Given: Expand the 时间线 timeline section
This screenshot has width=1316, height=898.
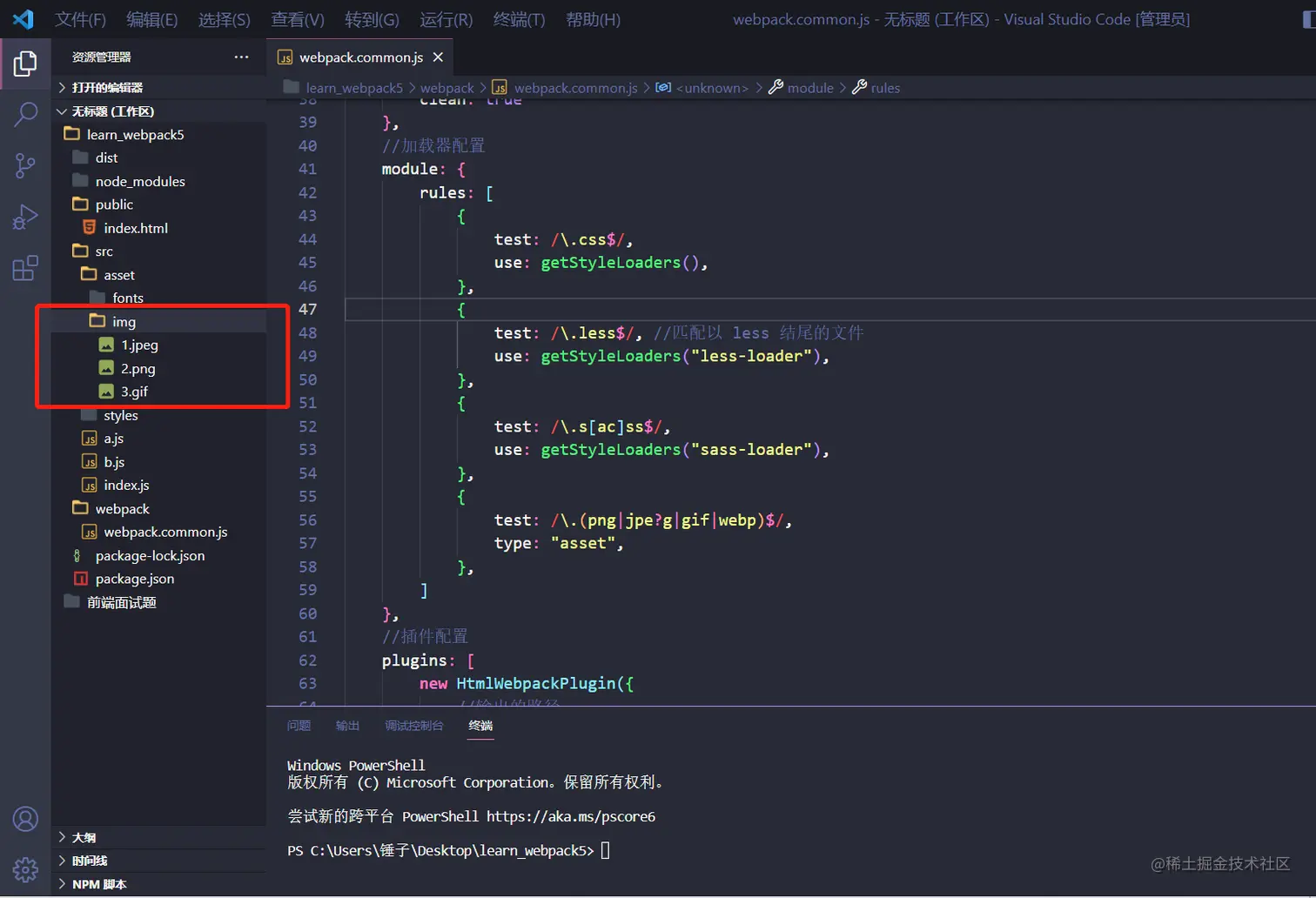Looking at the screenshot, I should click(x=158, y=861).
